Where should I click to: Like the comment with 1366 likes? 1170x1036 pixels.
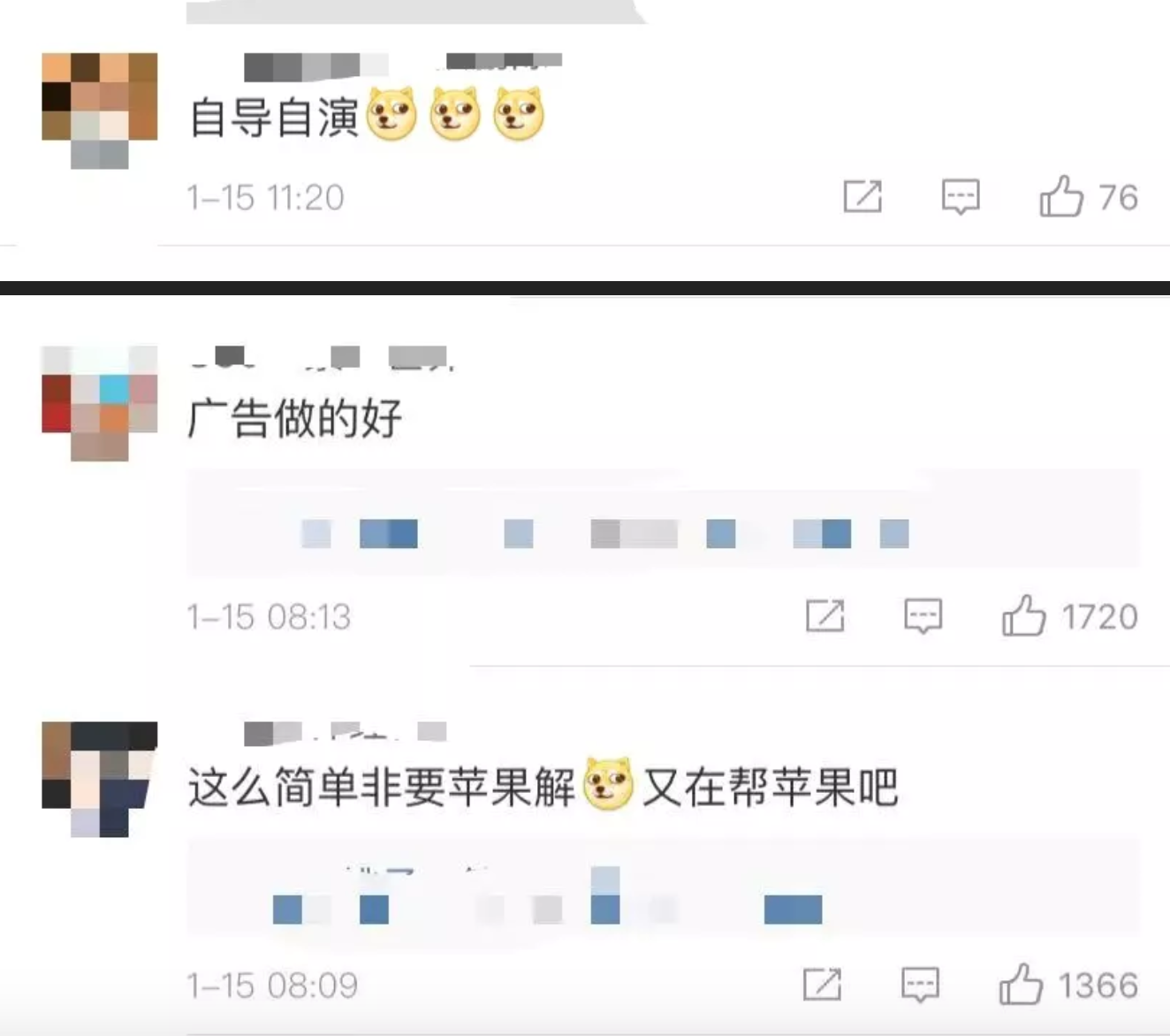pos(1022,984)
